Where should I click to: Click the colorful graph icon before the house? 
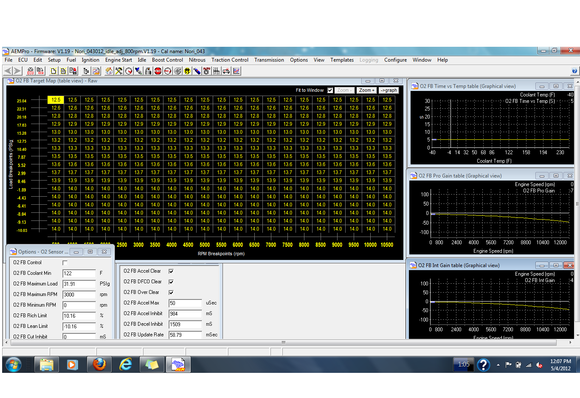click(96, 71)
